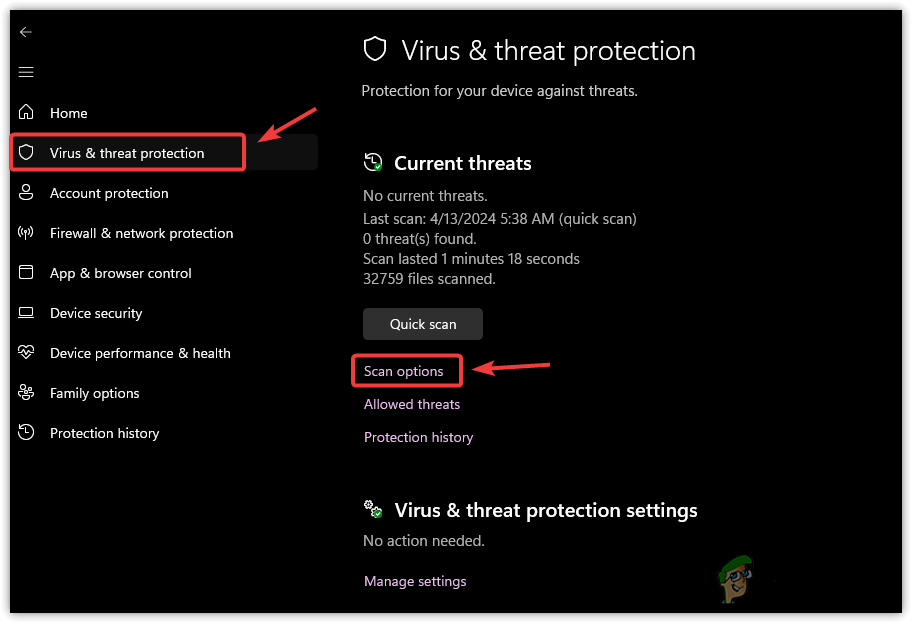
Task: Start a Quick scan
Action: pyautogui.click(x=422, y=324)
